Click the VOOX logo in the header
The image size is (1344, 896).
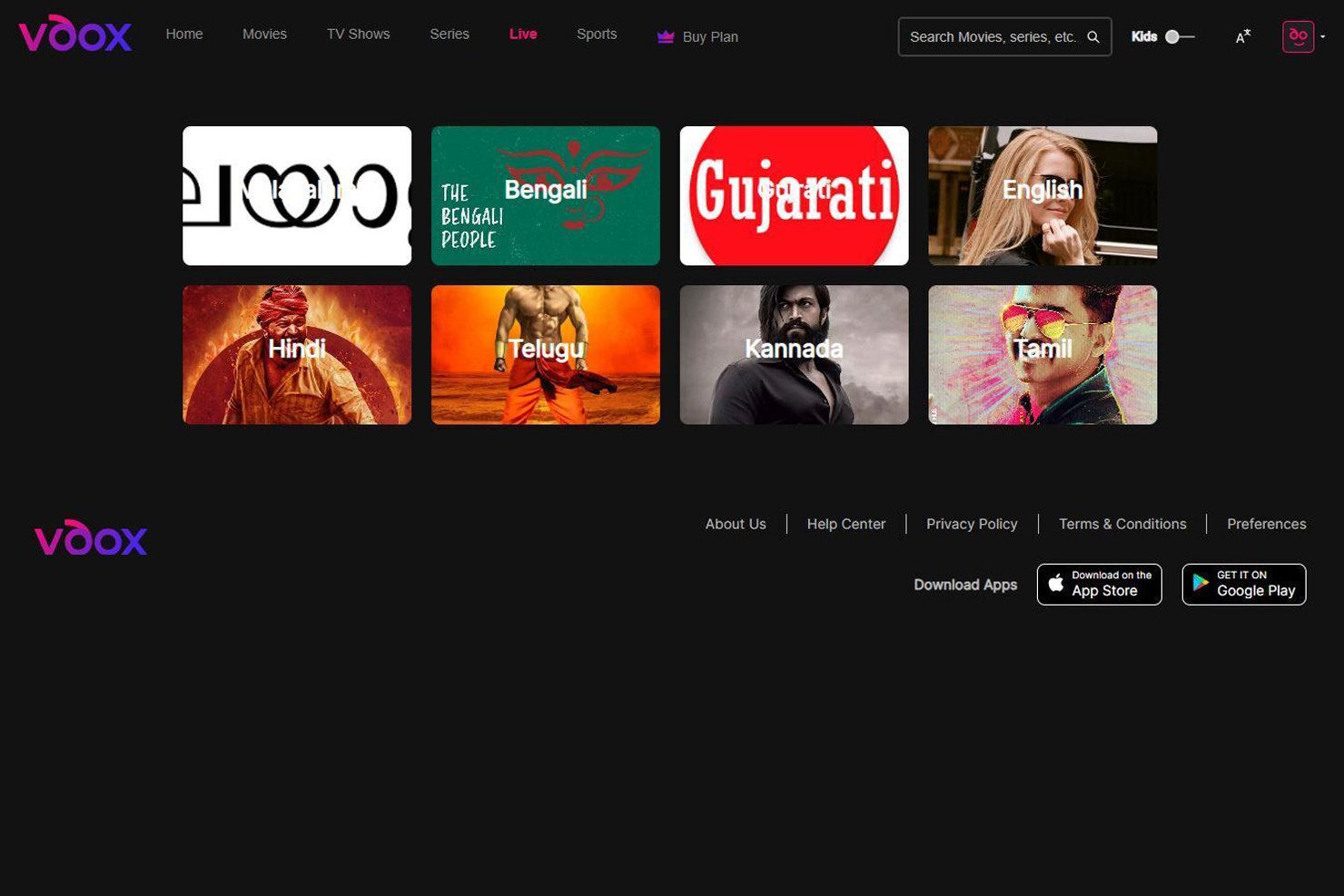[x=75, y=34]
